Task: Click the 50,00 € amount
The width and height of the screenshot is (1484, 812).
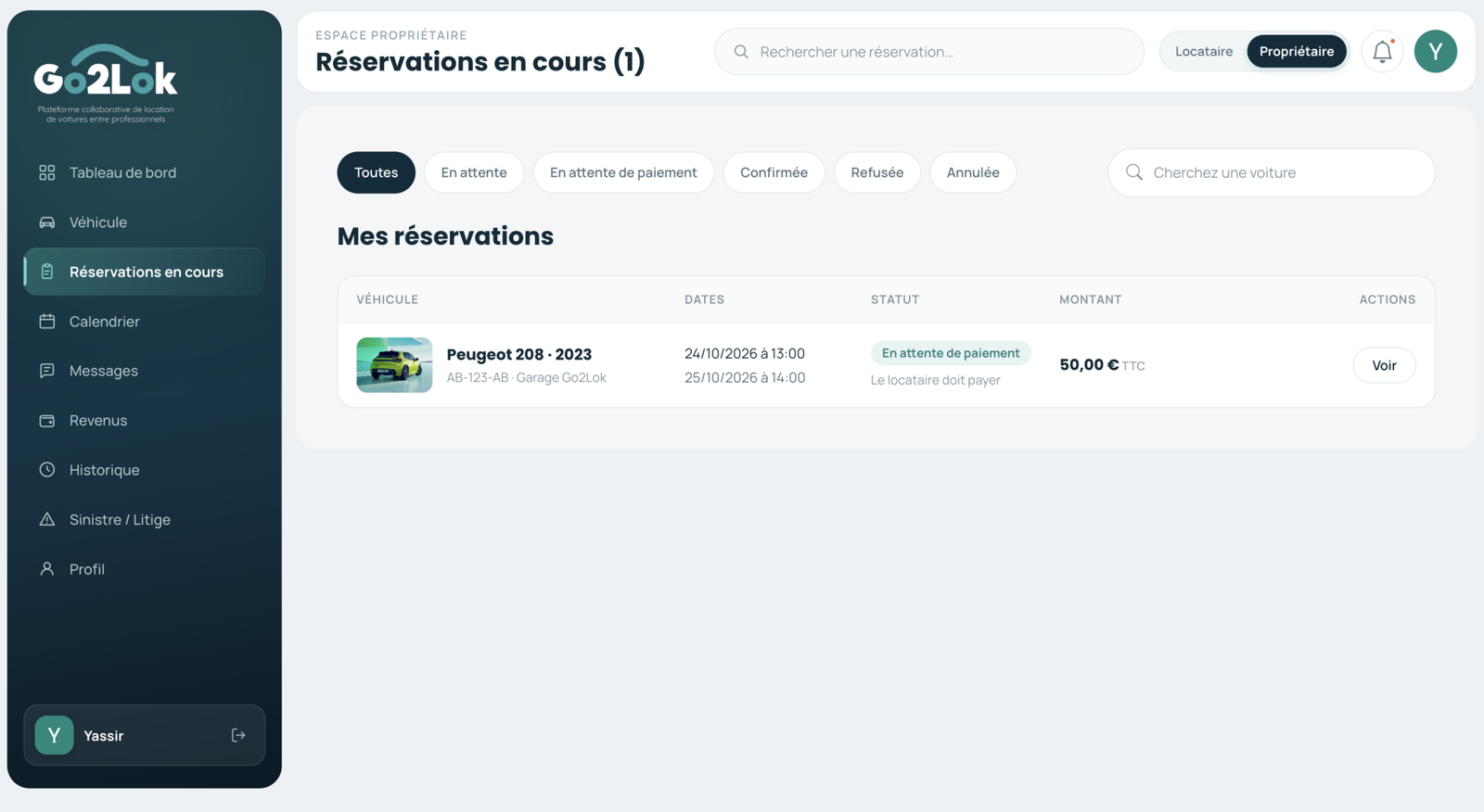Action: point(1089,365)
